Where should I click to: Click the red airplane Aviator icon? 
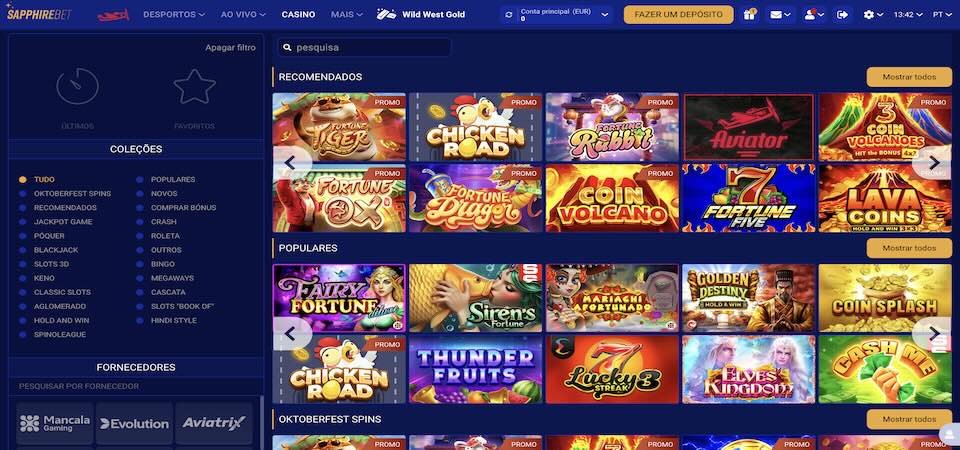click(x=113, y=14)
